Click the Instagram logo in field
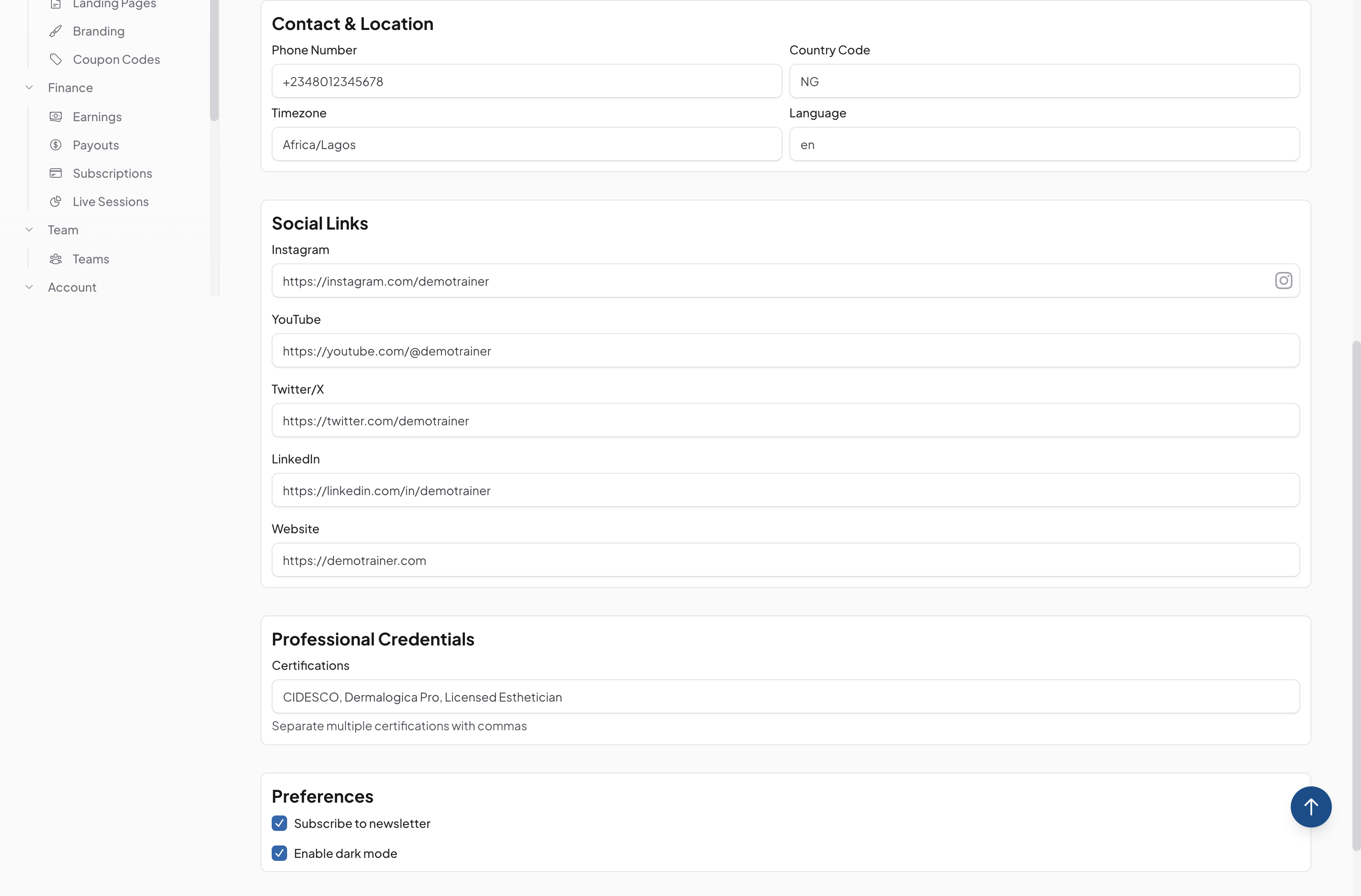The height and width of the screenshot is (896, 1361). (1283, 281)
